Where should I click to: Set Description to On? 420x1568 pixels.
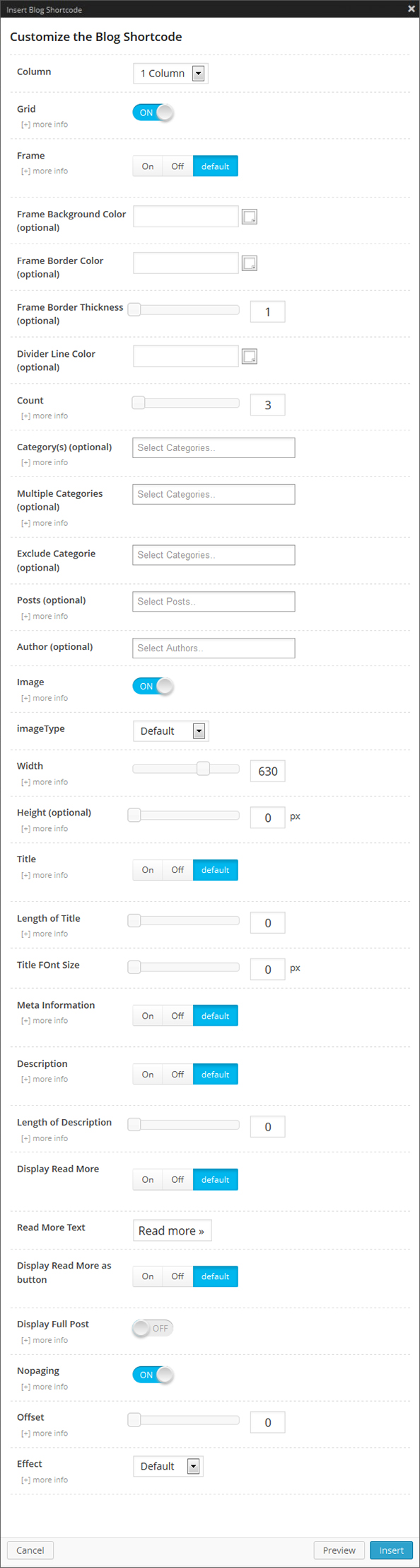147,1074
